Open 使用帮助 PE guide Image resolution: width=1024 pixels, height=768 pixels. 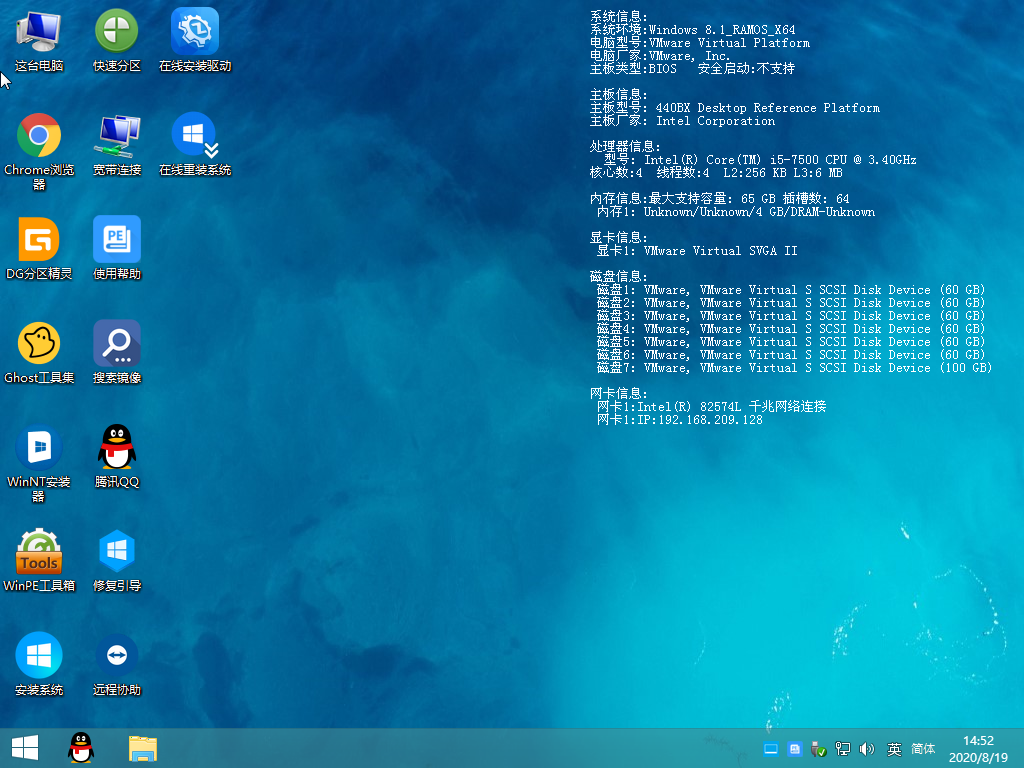pyautogui.click(x=117, y=249)
